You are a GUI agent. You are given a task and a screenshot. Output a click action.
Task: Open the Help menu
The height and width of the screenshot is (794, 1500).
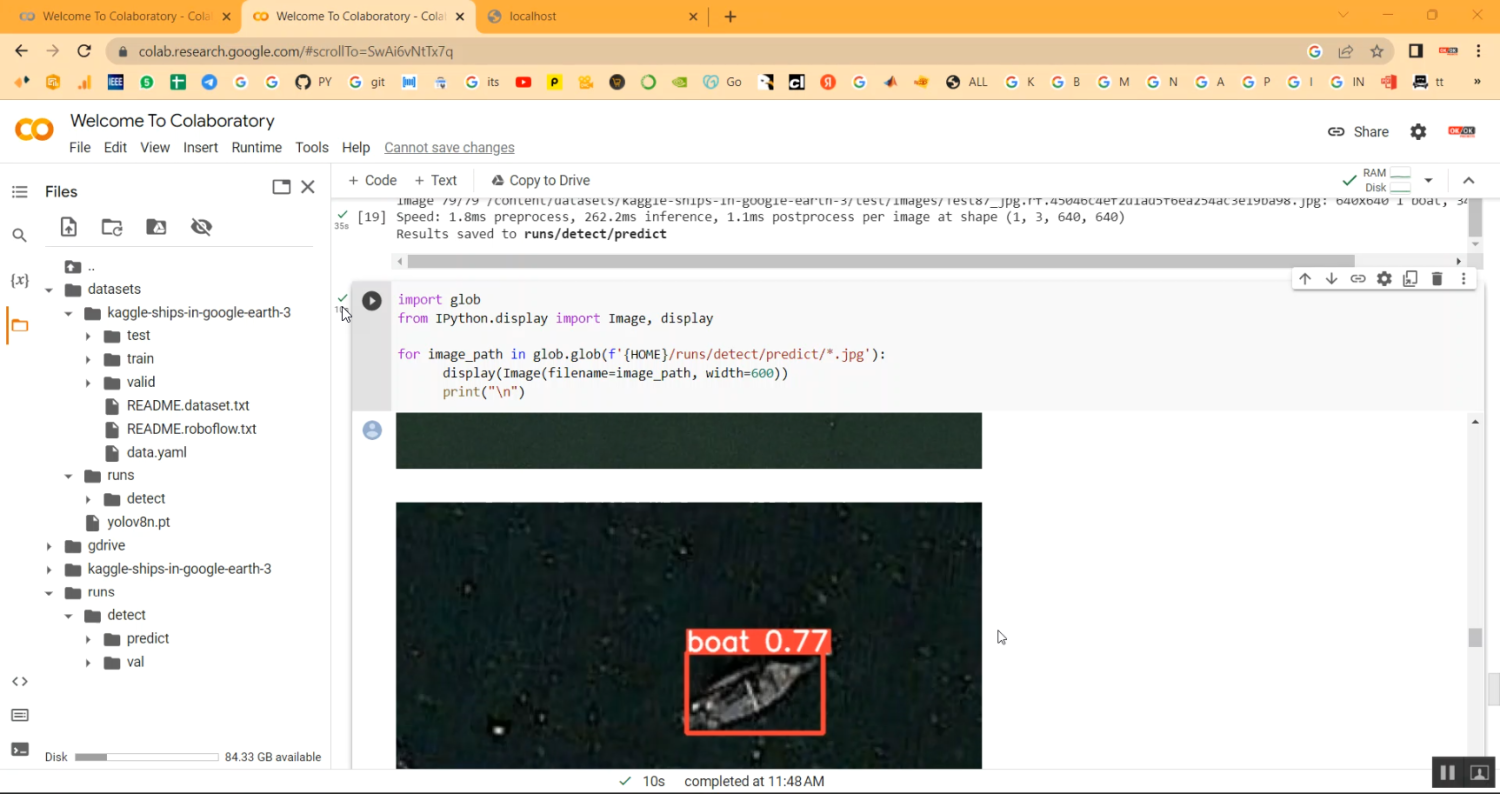coord(356,147)
